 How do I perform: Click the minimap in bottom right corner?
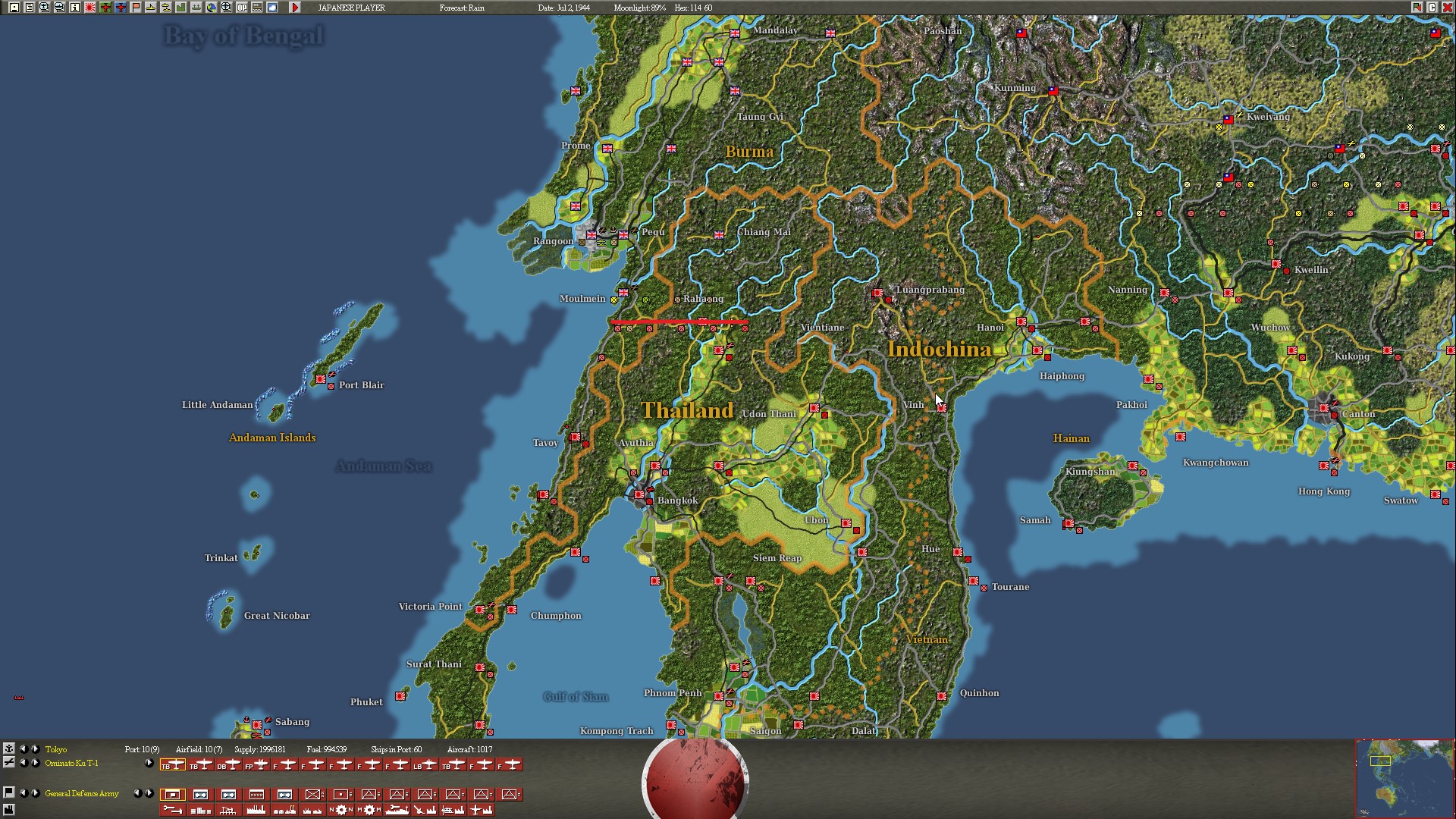tap(1404, 779)
